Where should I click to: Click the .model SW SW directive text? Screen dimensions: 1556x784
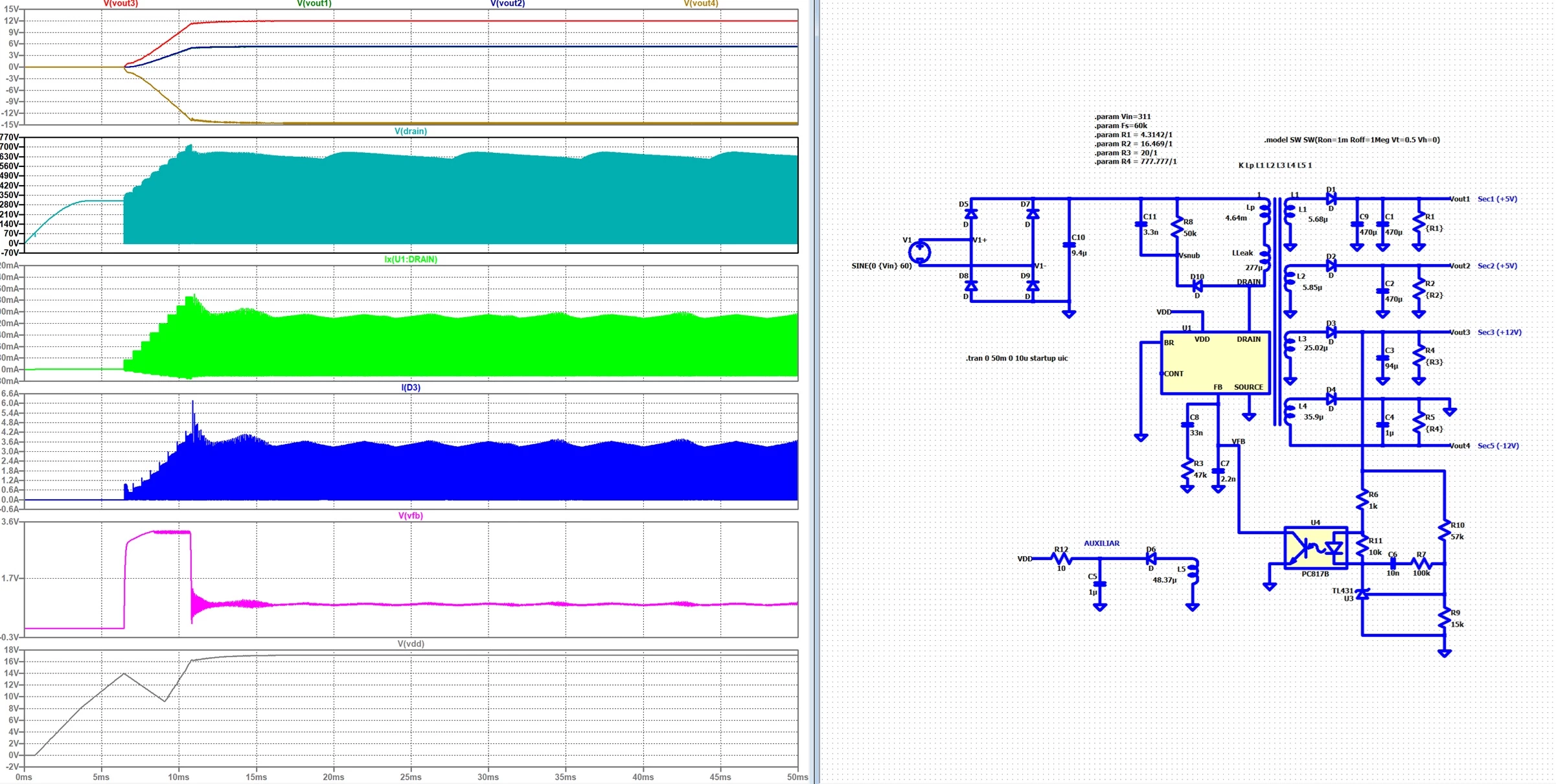(1352, 140)
